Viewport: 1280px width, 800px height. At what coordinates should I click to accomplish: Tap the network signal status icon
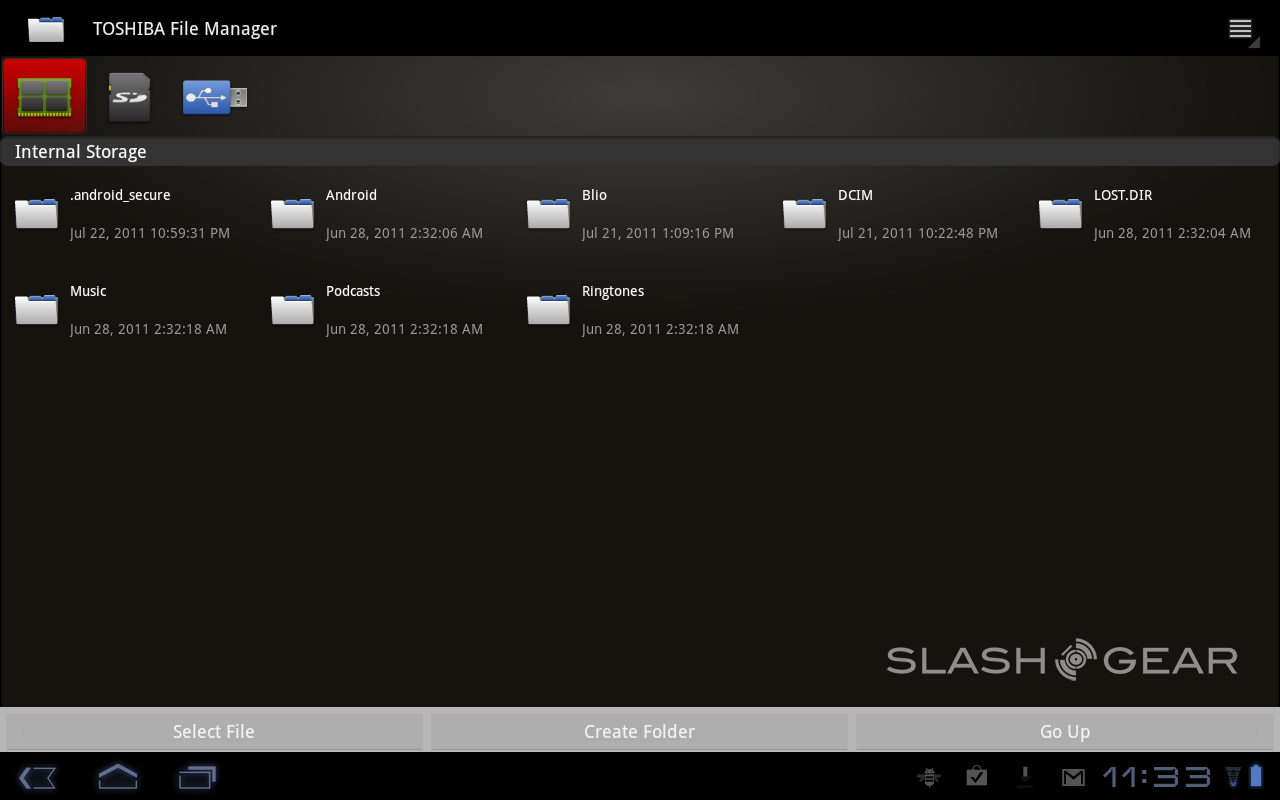pos(1233,777)
